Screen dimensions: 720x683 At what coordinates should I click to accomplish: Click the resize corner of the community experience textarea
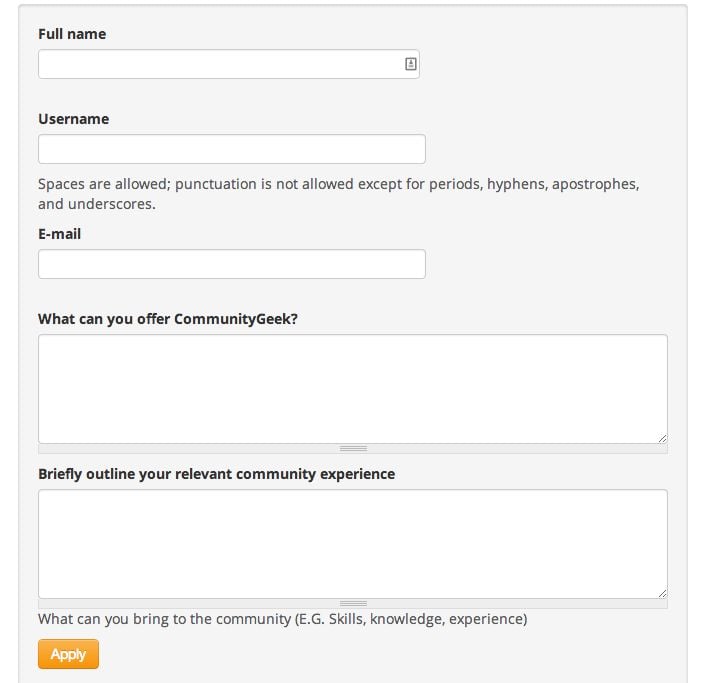(x=662, y=593)
